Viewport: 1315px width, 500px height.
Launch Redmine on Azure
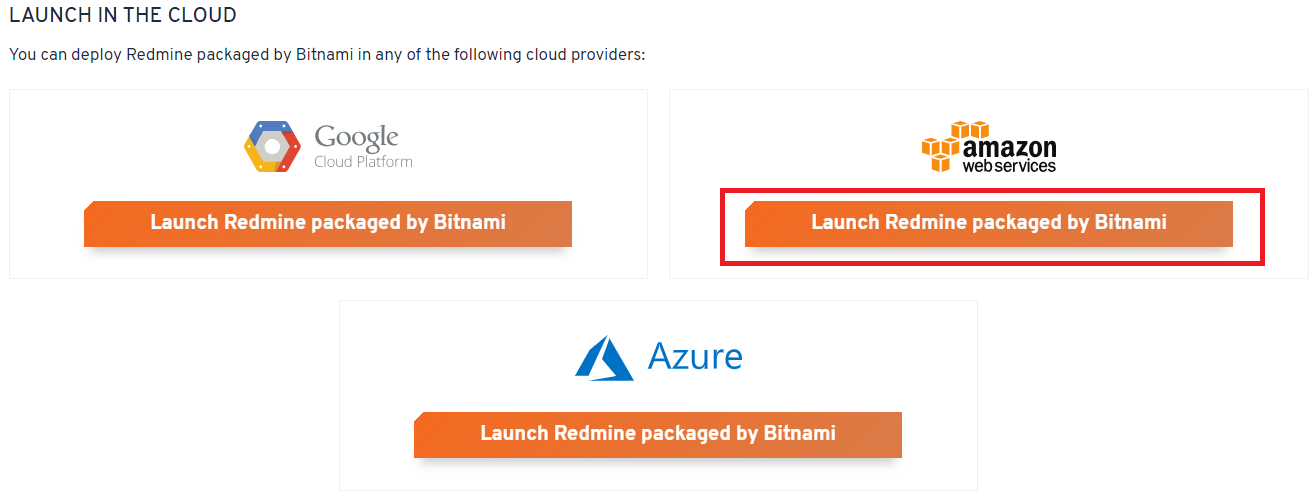(x=658, y=434)
